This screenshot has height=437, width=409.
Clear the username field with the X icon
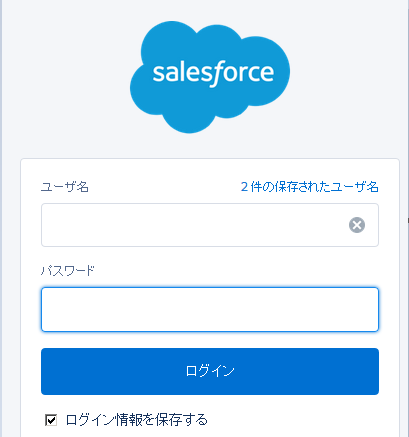(x=357, y=225)
